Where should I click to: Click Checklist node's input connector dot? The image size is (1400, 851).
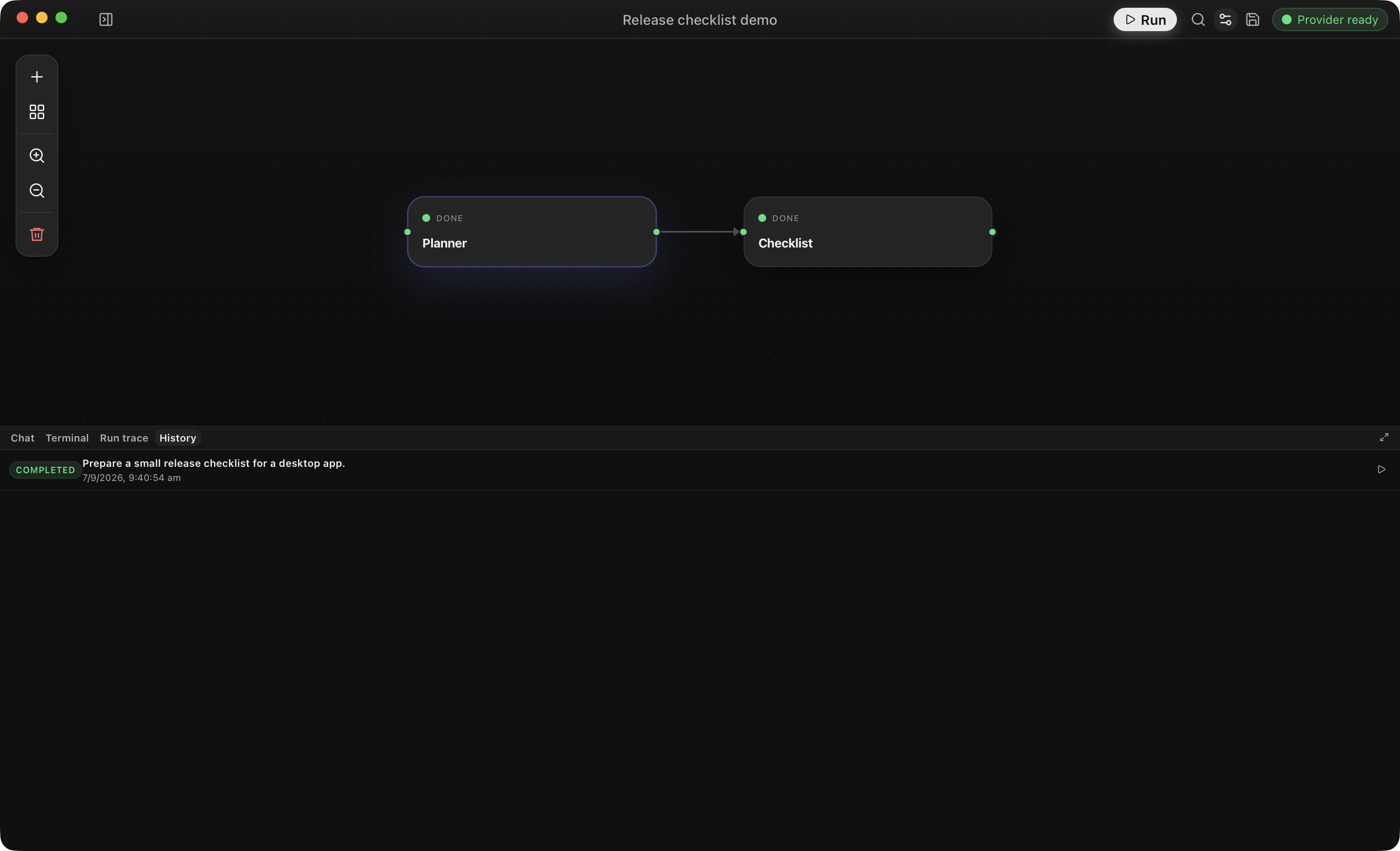(743, 232)
